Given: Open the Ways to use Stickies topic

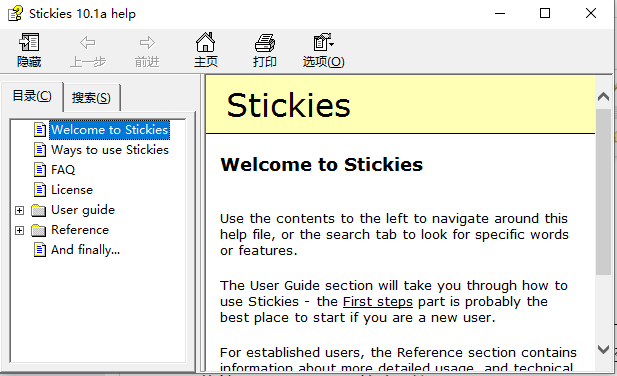Looking at the screenshot, I should pyautogui.click(x=110, y=150).
